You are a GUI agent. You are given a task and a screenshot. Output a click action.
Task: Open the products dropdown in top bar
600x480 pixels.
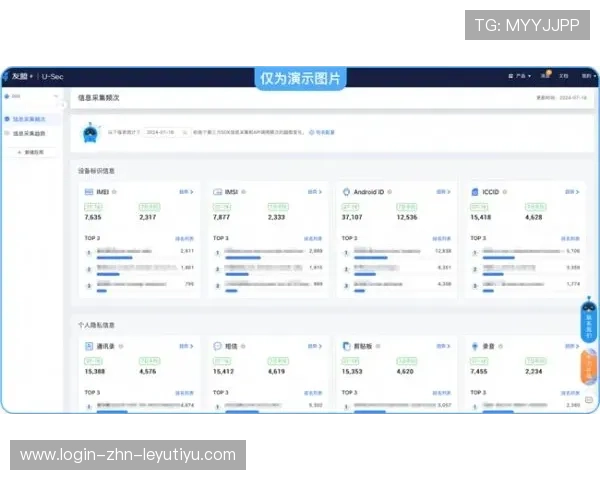pos(519,76)
